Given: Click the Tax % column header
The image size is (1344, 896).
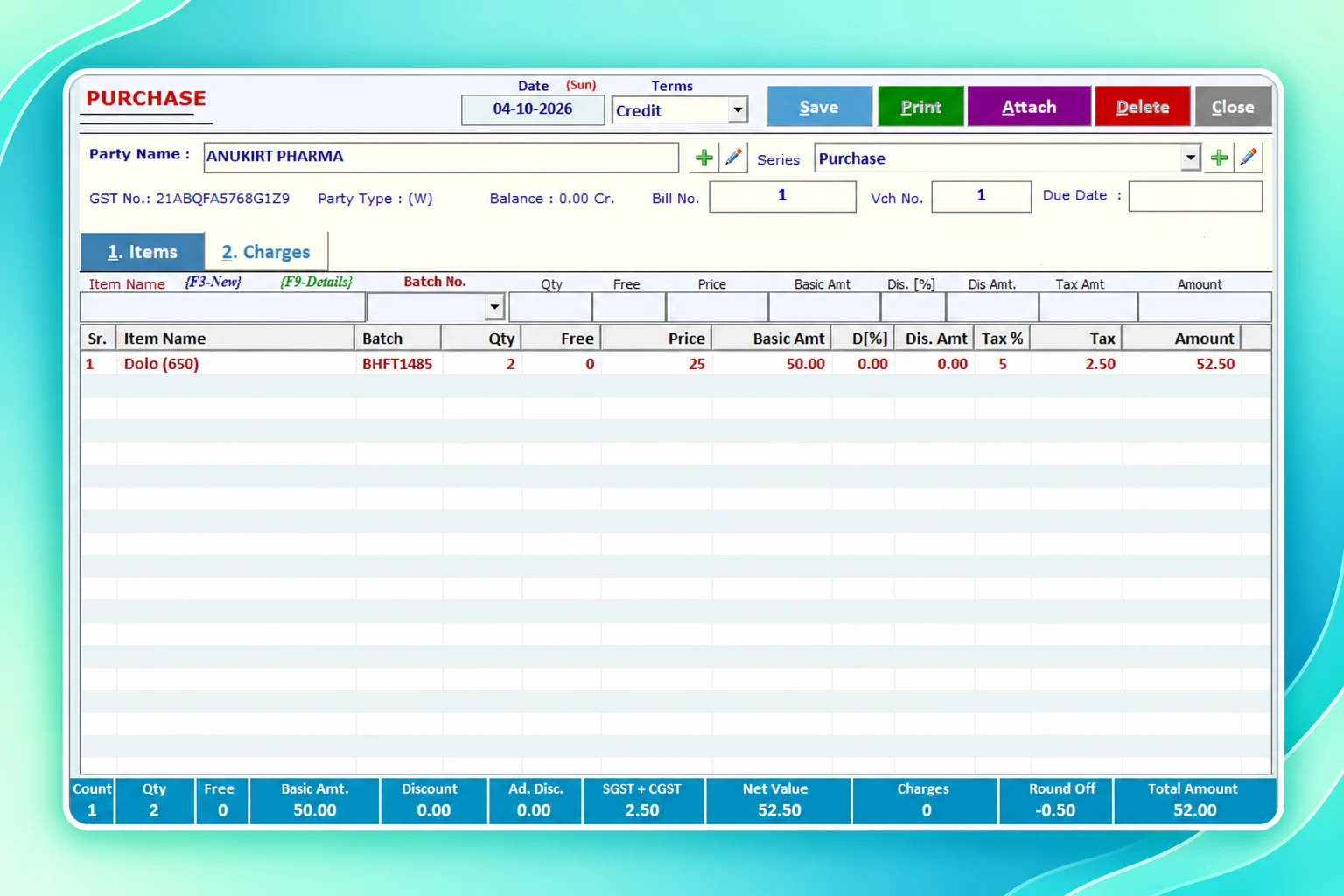Looking at the screenshot, I should (x=1002, y=339).
